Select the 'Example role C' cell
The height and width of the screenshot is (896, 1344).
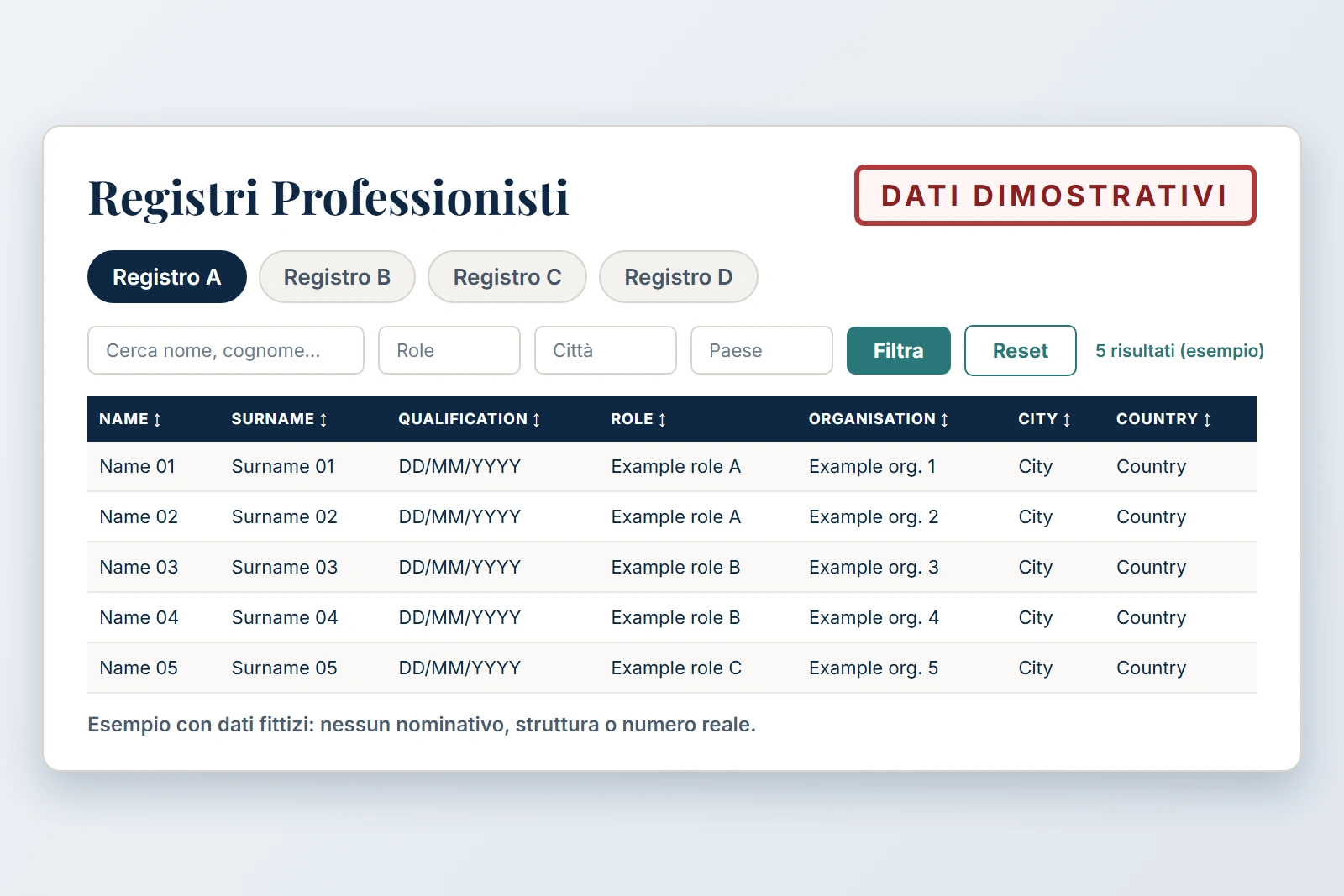click(676, 668)
